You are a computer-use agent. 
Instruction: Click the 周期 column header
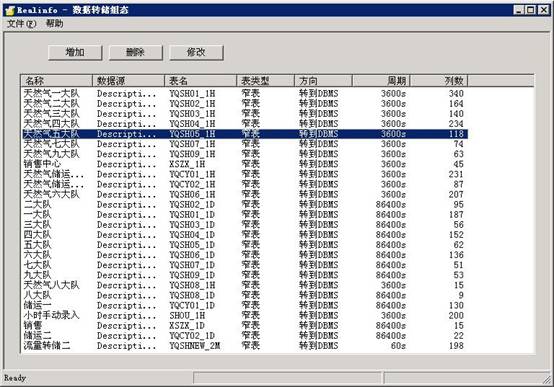point(381,81)
